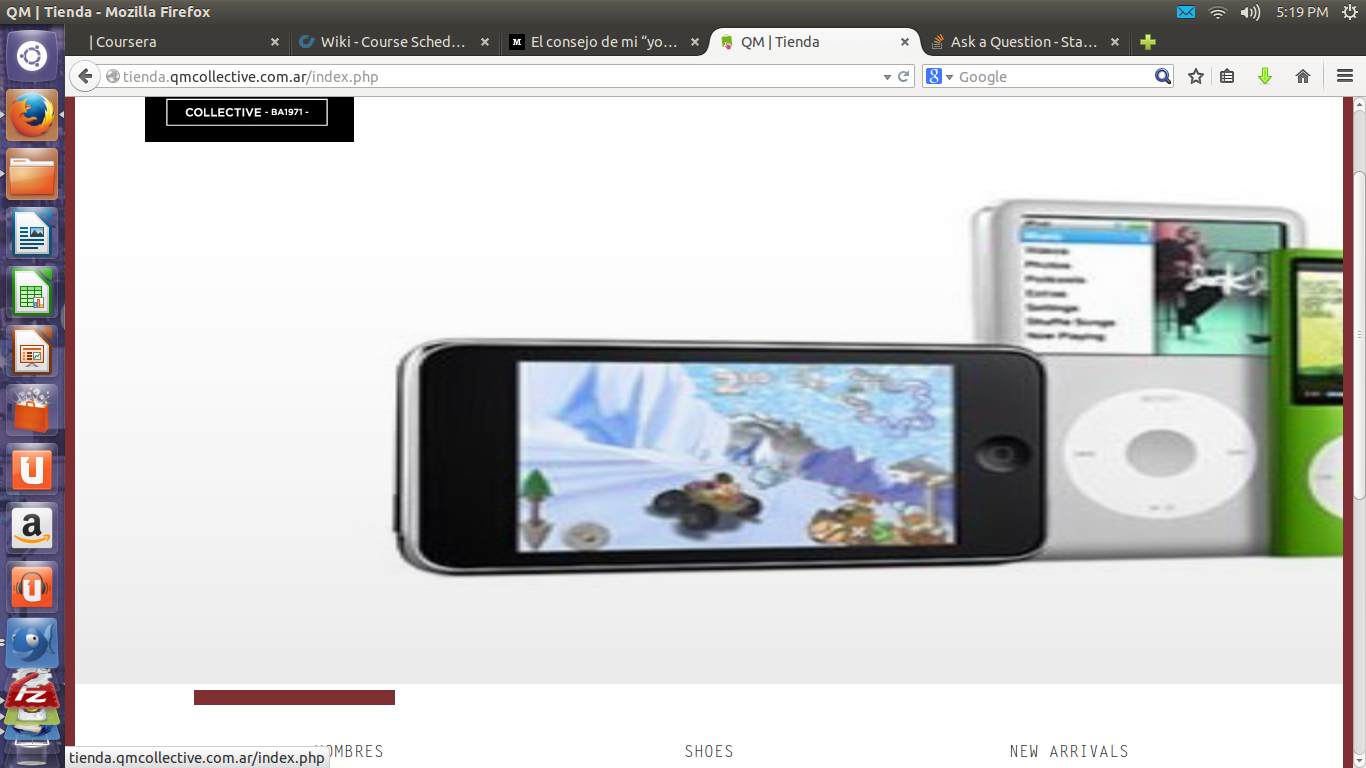Launch LibreOffice Calc from the dock
The width and height of the screenshot is (1366, 768).
[32, 293]
